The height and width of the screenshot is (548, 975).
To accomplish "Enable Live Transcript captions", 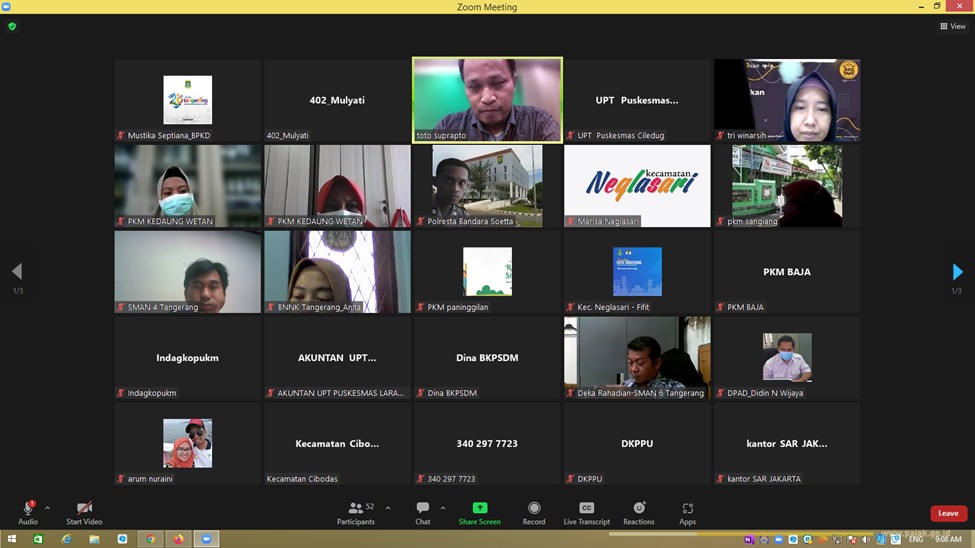I will pos(586,512).
